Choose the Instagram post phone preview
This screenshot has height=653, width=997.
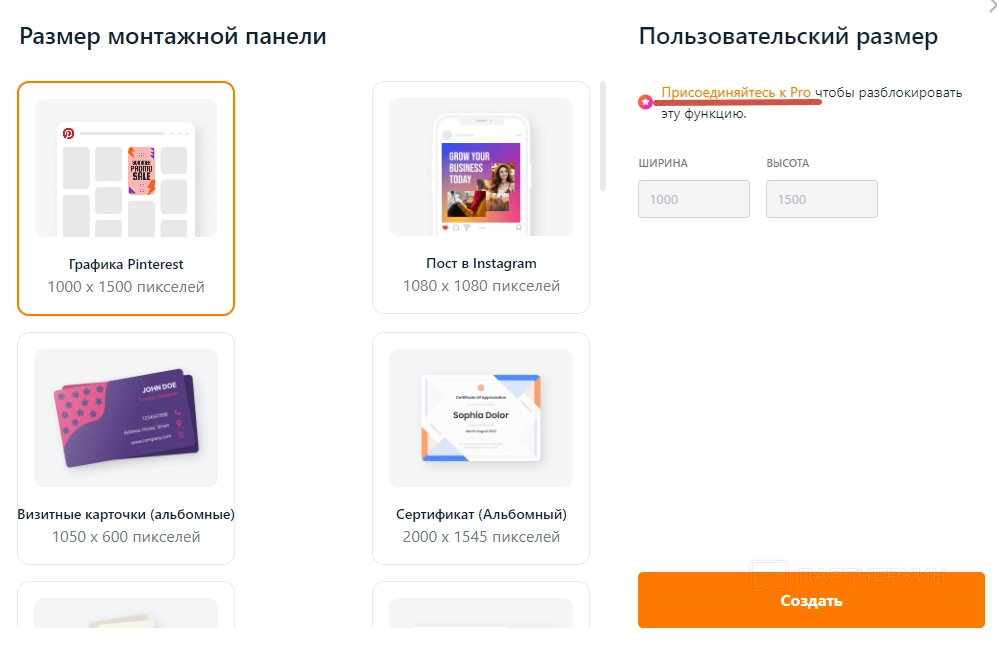(x=481, y=168)
